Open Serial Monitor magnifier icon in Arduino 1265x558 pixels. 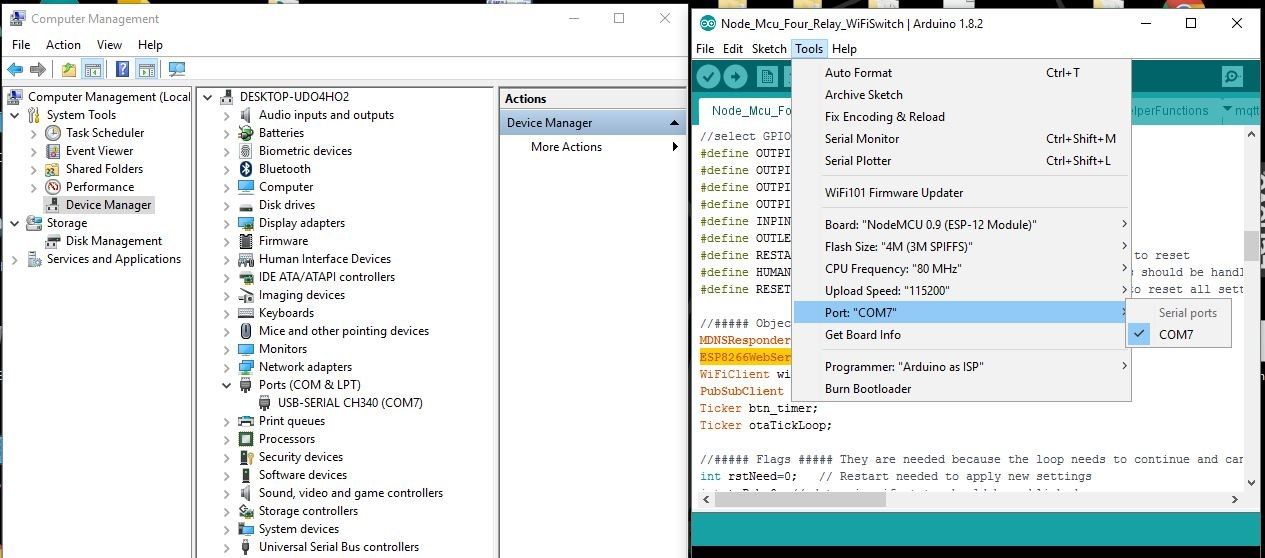tap(1232, 76)
